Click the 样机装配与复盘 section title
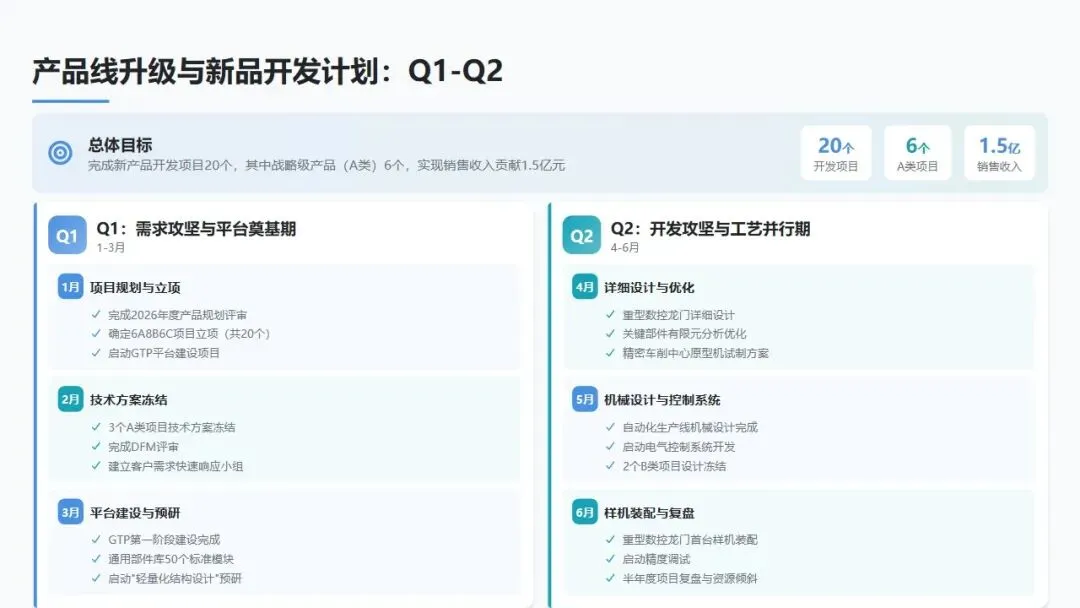The height and width of the screenshot is (608, 1080). (x=649, y=513)
